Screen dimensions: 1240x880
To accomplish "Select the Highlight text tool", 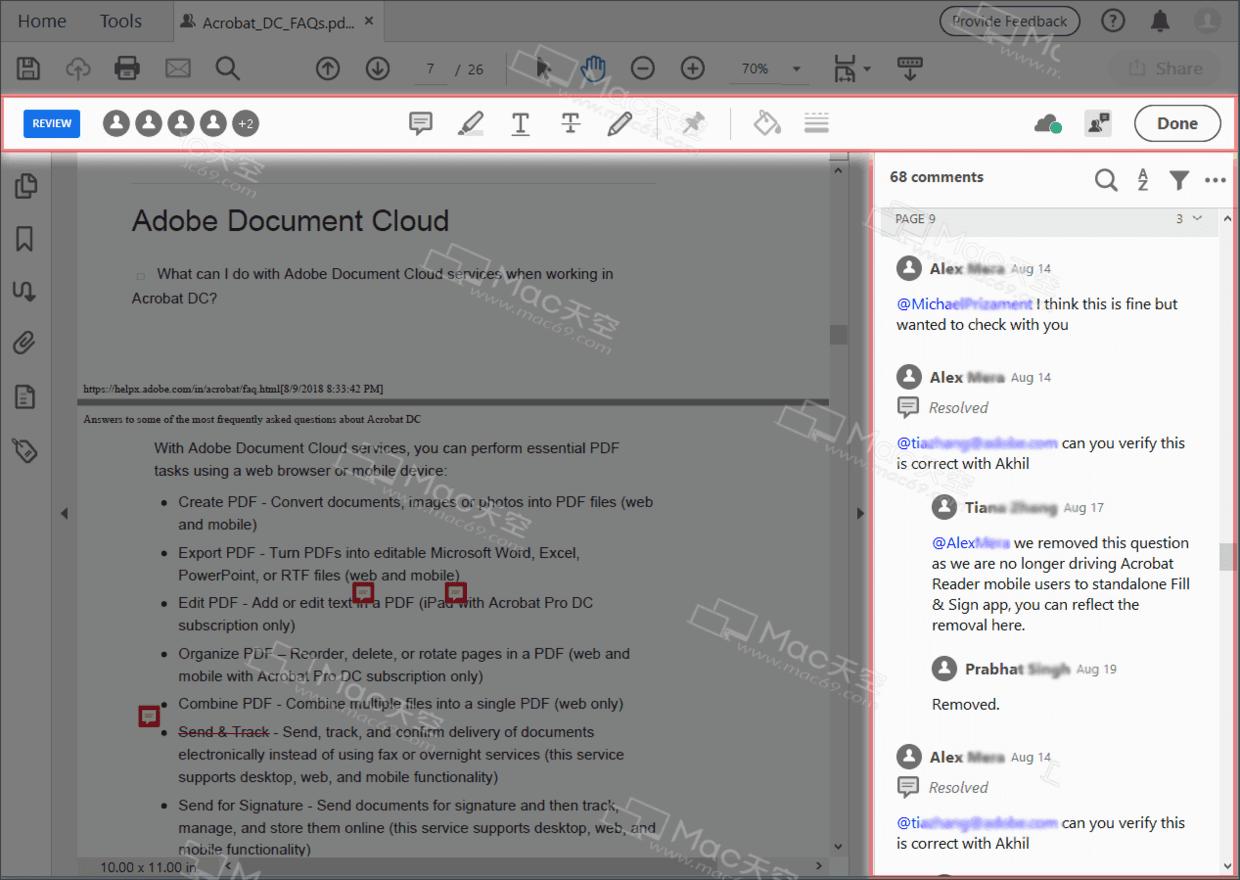I will click(470, 123).
